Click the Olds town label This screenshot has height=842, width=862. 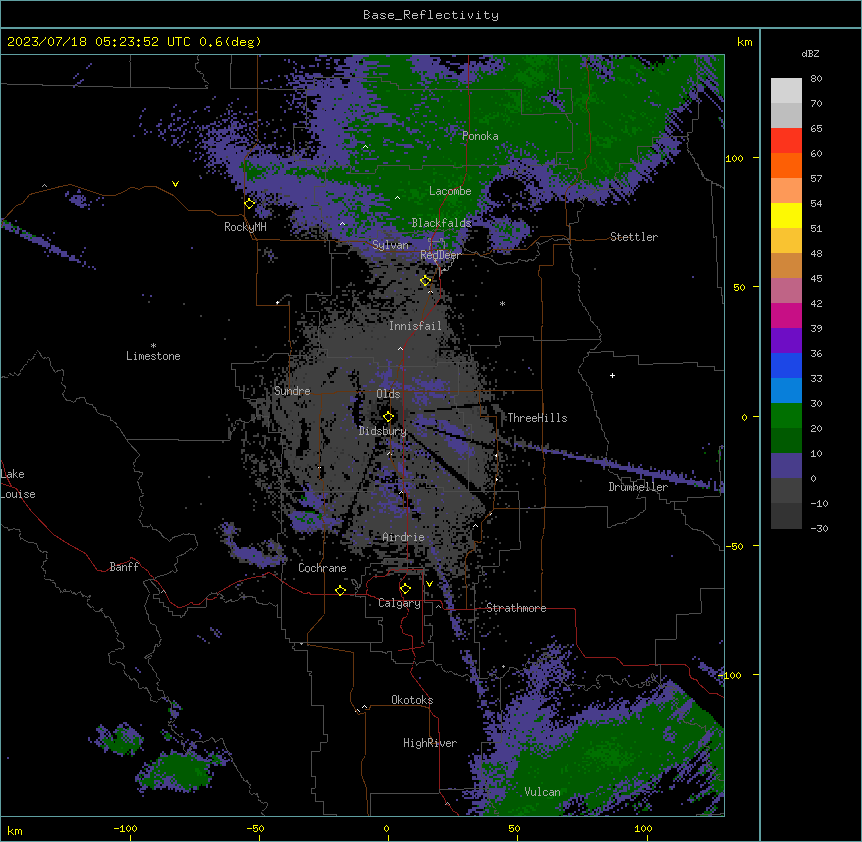click(x=388, y=394)
